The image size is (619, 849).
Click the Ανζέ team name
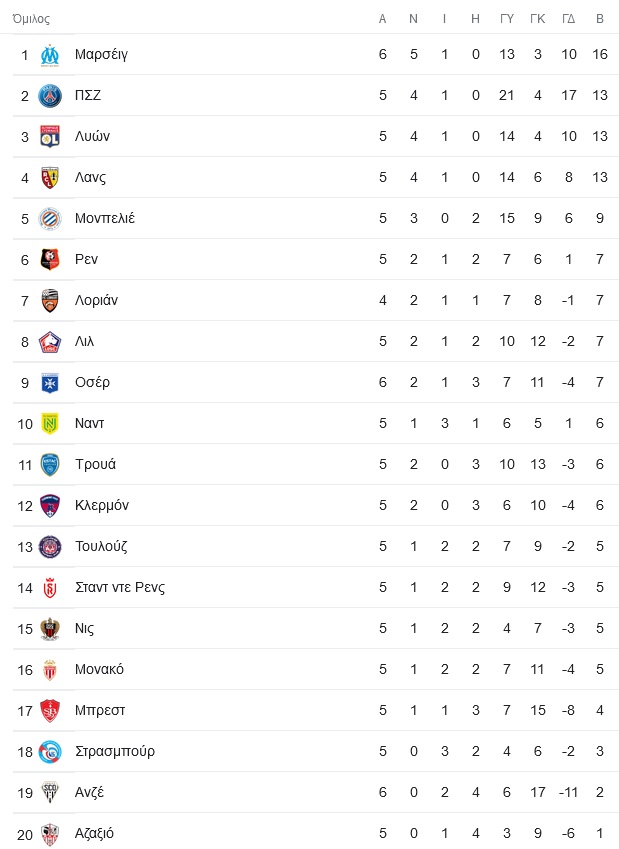(89, 793)
